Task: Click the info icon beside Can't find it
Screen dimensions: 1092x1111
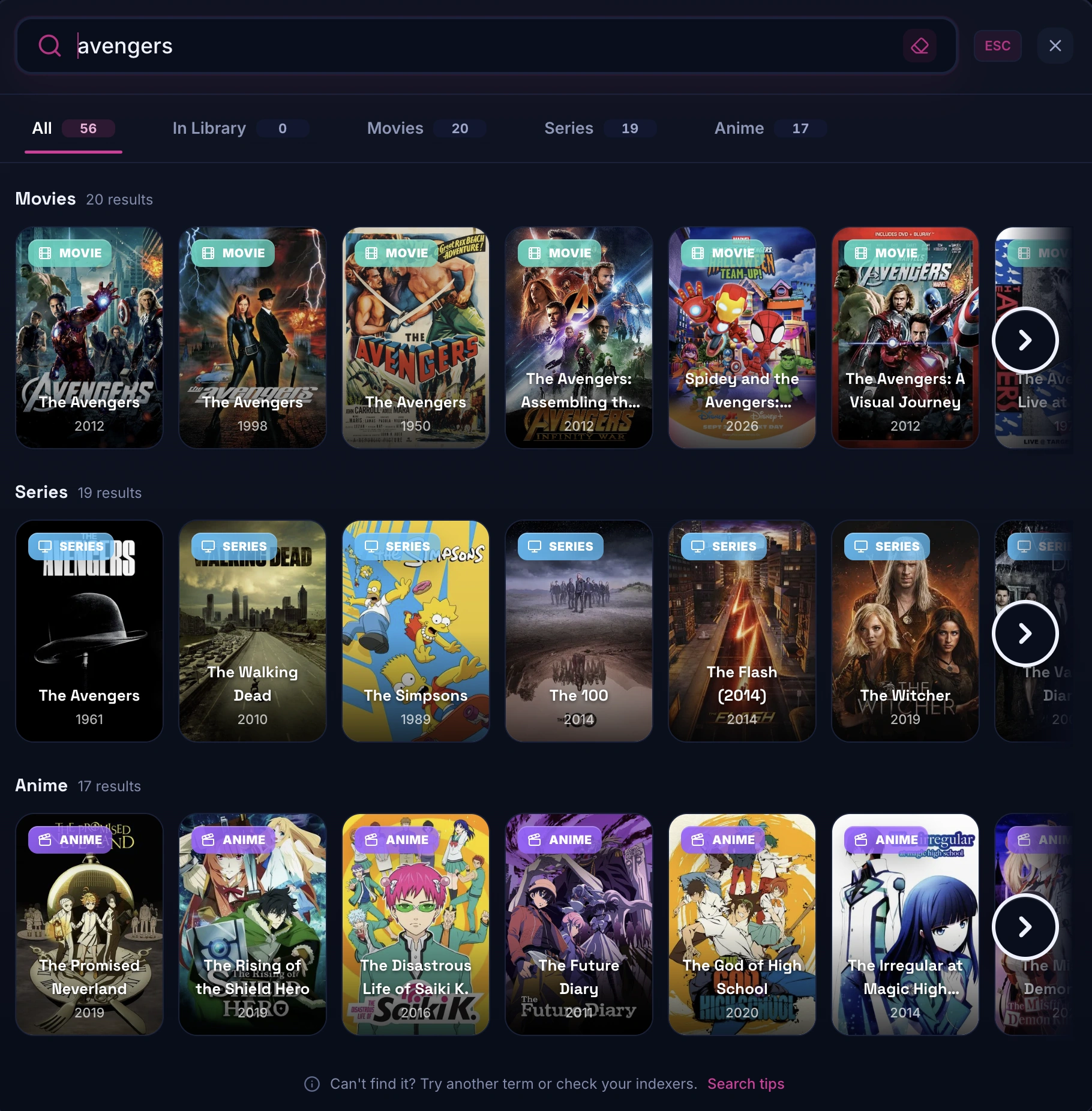Action: click(x=312, y=1084)
